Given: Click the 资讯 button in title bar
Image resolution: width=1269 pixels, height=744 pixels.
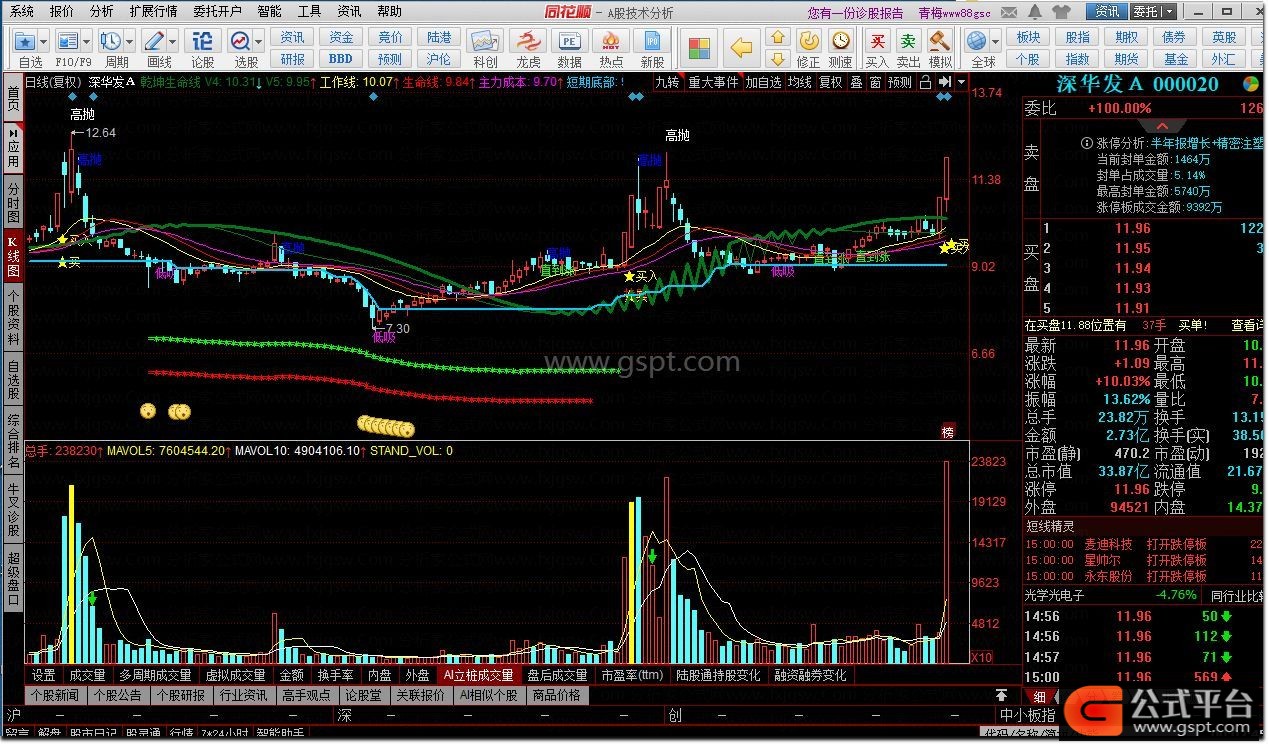Looking at the screenshot, I should click(1107, 12).
